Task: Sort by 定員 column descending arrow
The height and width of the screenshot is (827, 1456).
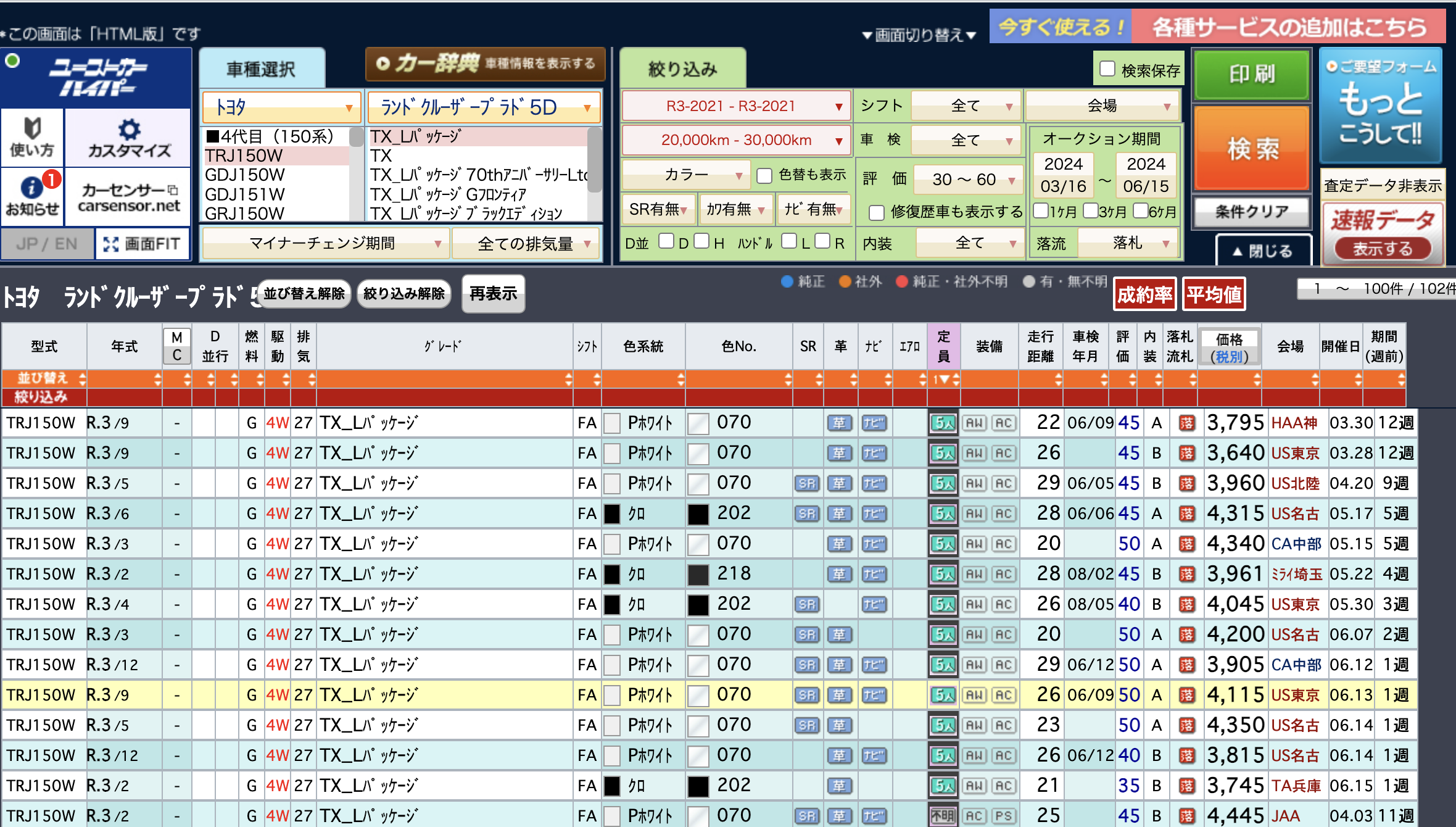Action: tap(944, 379)
